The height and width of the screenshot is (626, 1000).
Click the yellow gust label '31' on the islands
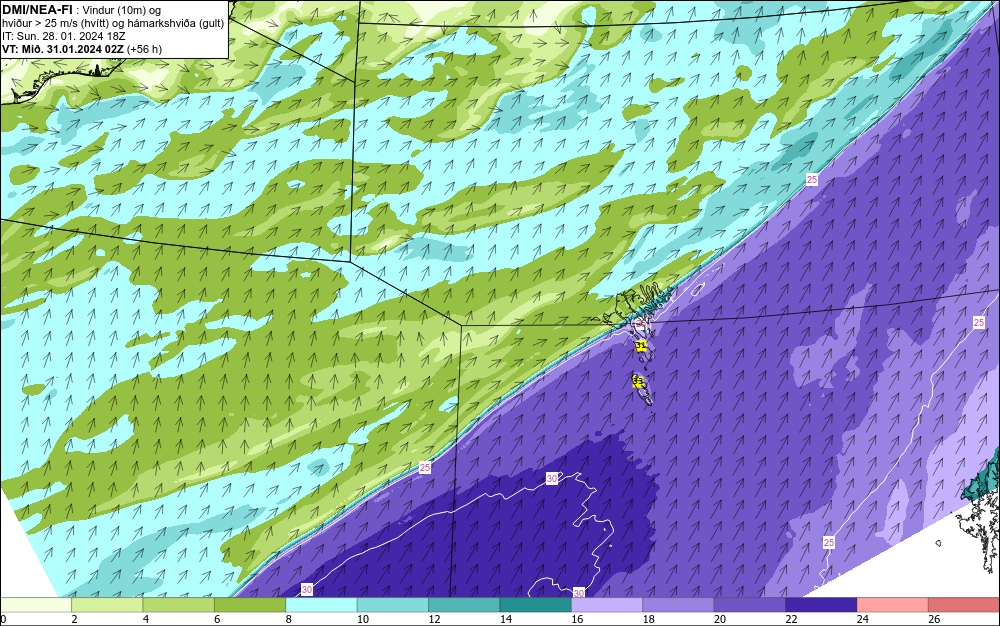point(641,346)
